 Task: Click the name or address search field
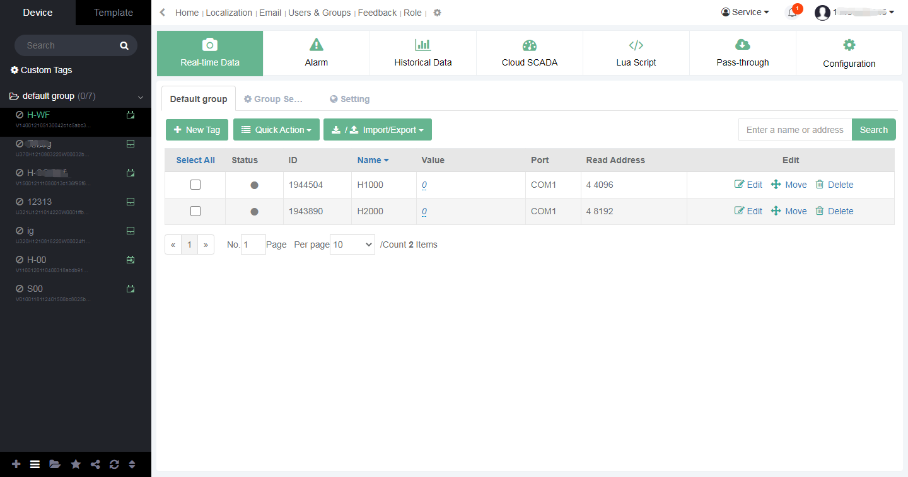tap(795, 130)
